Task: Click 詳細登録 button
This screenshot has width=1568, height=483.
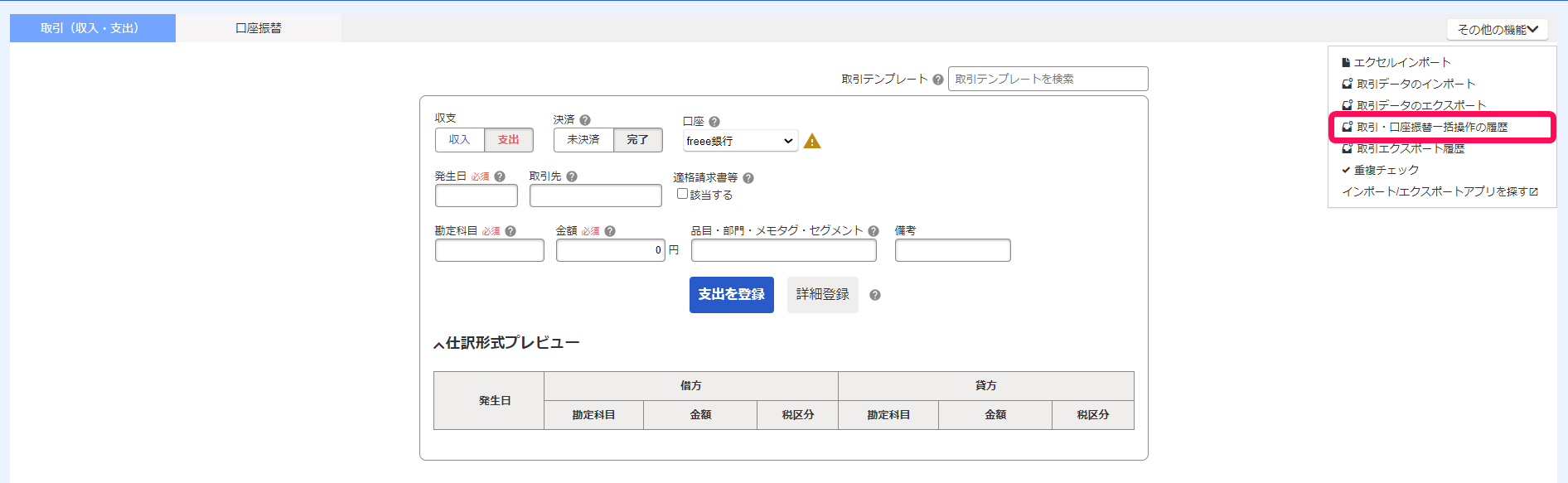Action: [x=823, y=295]
